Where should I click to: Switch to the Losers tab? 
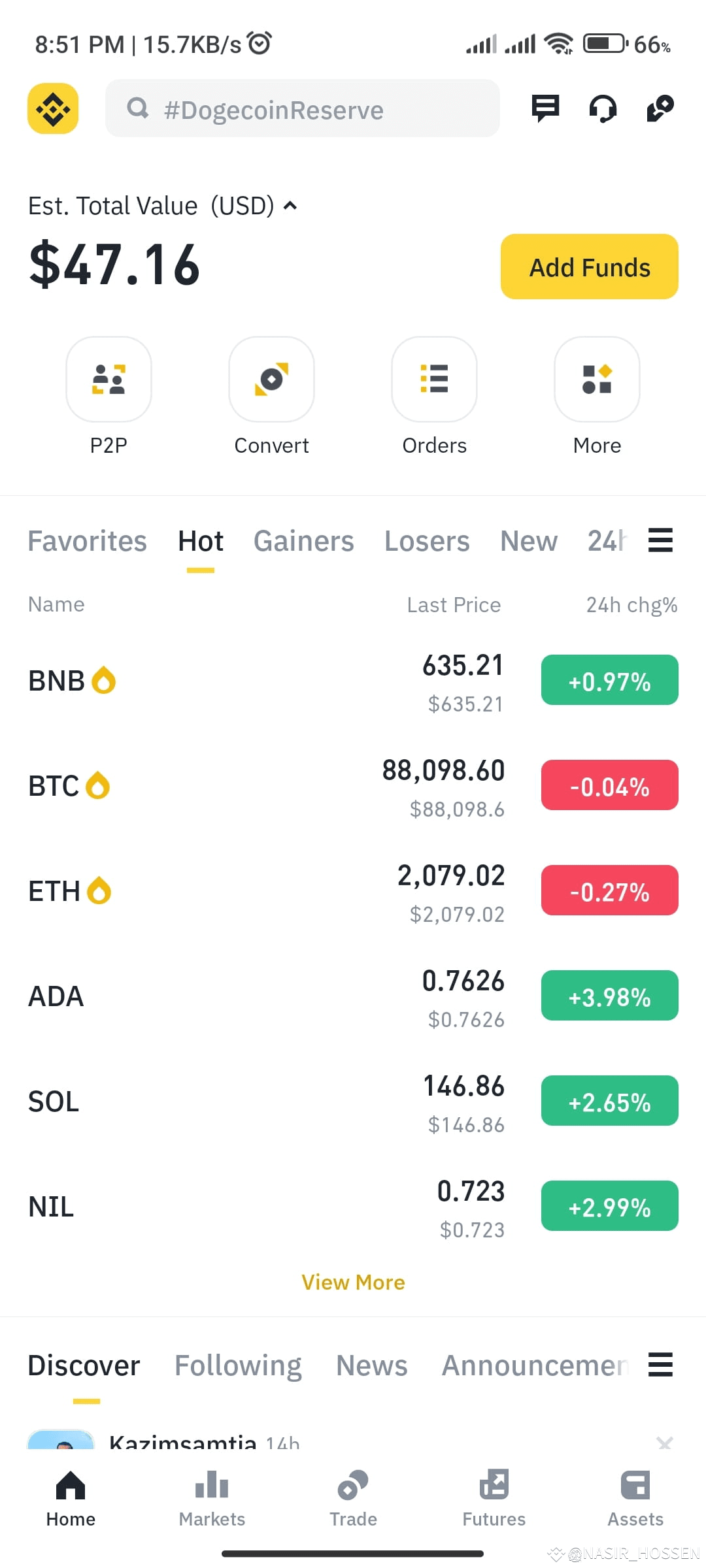427,541
